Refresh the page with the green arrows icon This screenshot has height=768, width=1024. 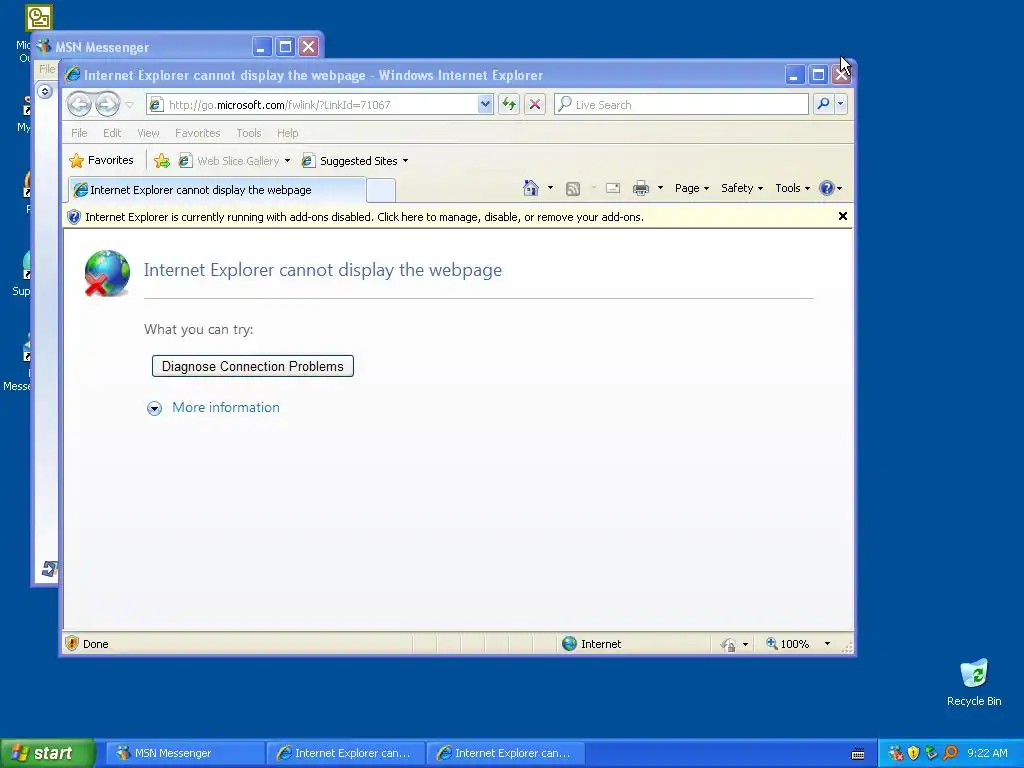pos(509,104)
